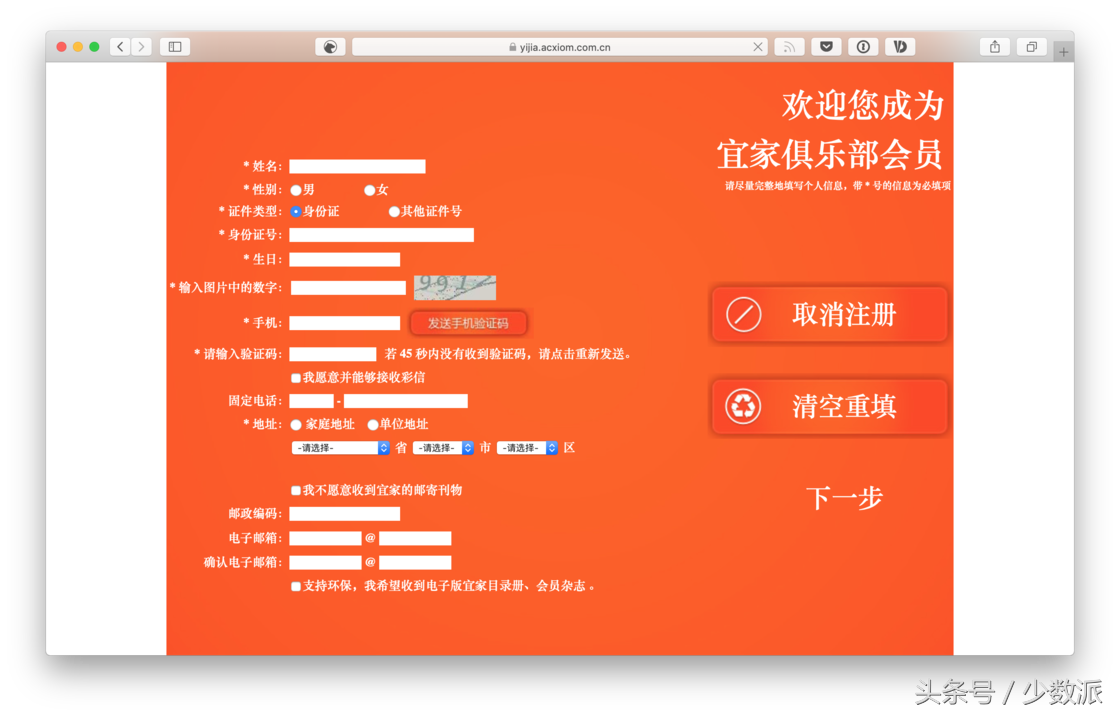Click the Pocket save icon
Viewport: 1120px width, 716px height.
[x=826, y=47]
